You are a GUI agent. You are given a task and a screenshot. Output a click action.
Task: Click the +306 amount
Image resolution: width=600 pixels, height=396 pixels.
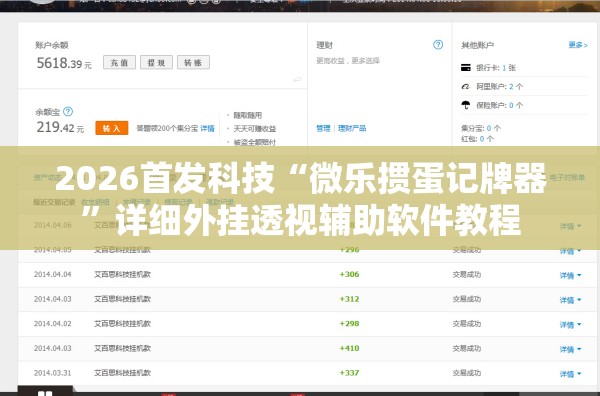tap(349, 274)
